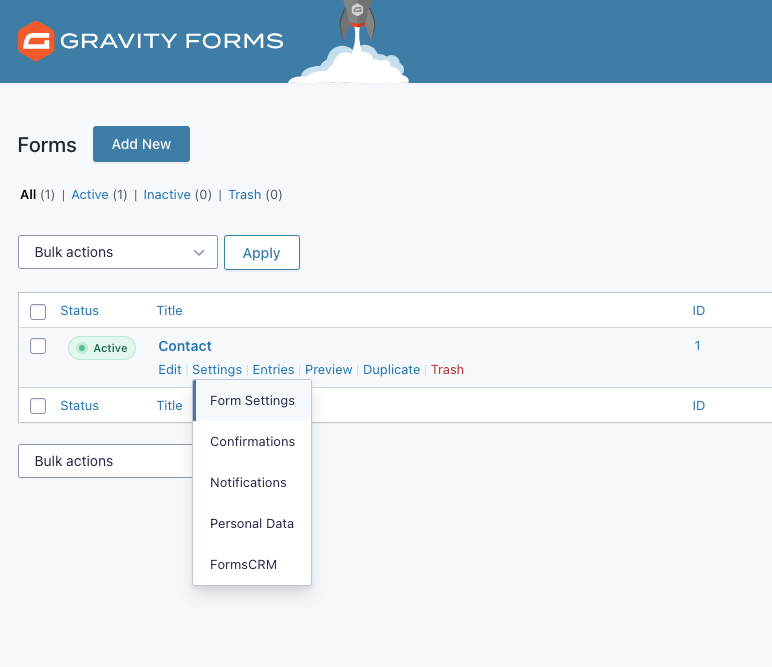
Task: Open Entries for the Contact form
Action: [x=273, y=370]
